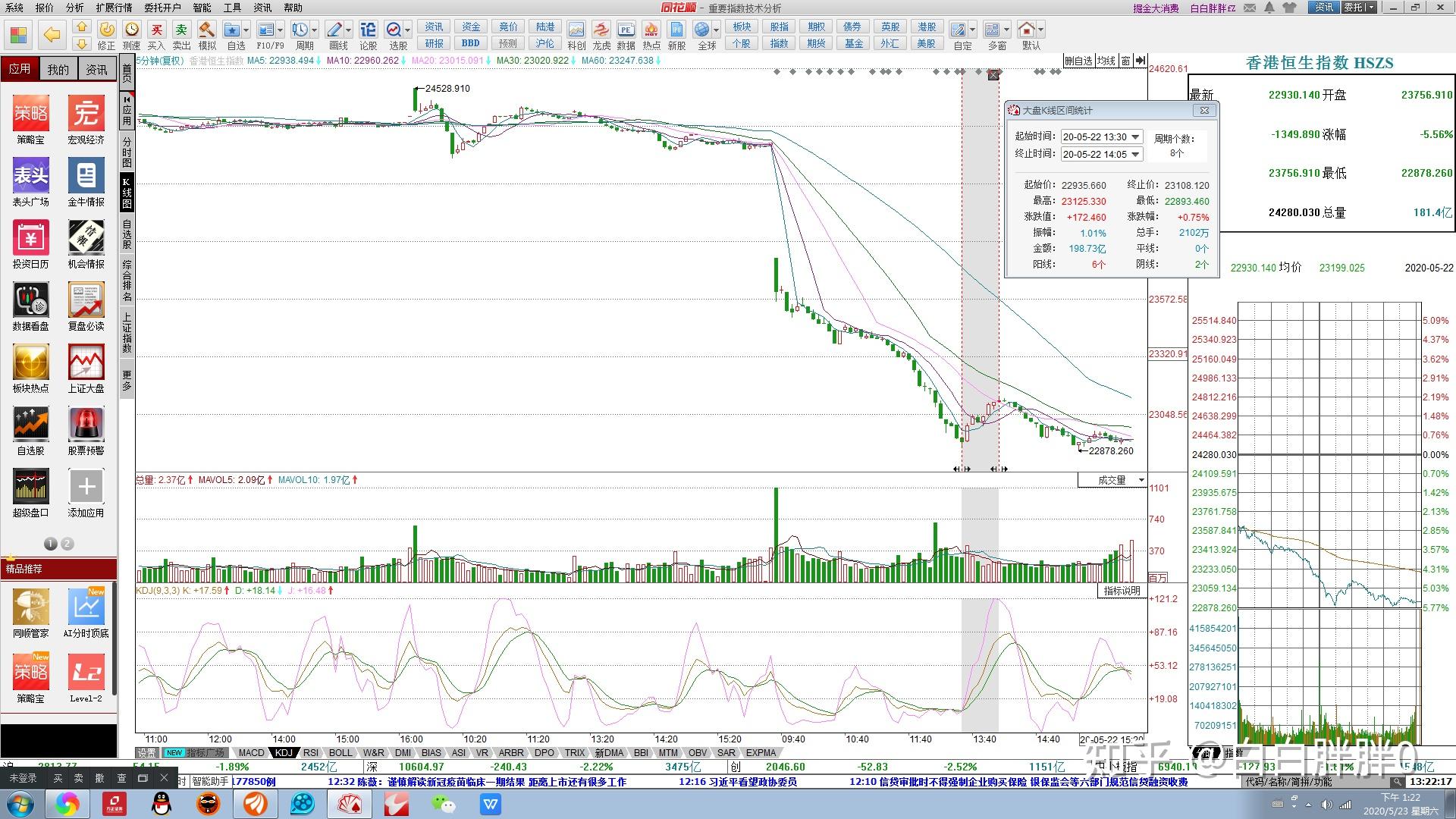Open the 修正 correction tool
Screen dimensions: 1456x819
(x=107, y=35)
